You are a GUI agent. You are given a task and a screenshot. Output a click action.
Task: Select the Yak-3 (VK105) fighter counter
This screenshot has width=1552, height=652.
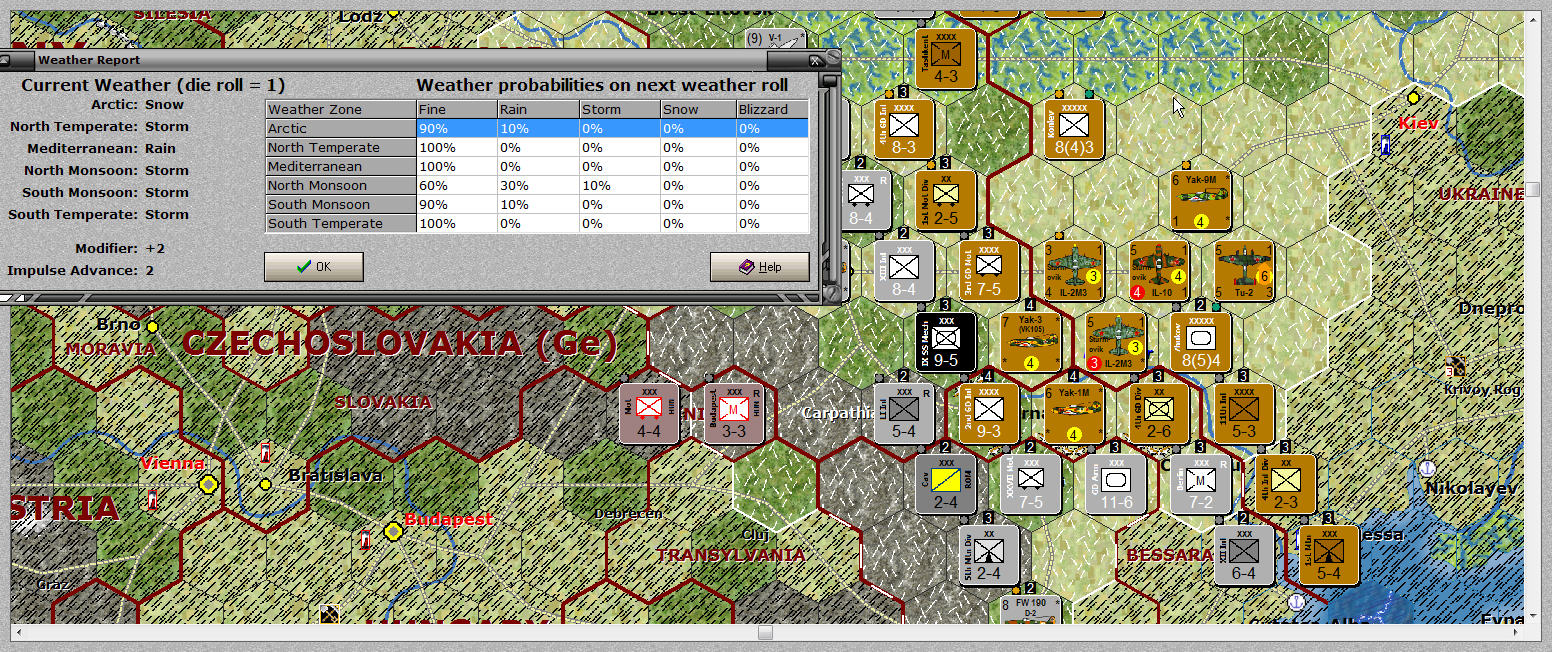click(x=1031, y=342)
